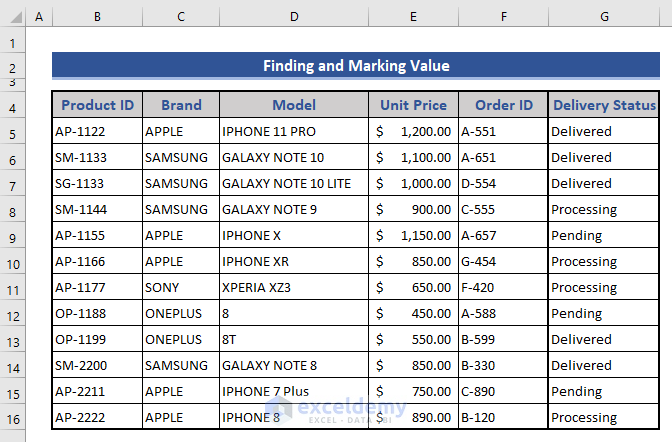Click the 'Order ID' header cell
Viewport: 672px width, 442px height.
click(504, 105)
